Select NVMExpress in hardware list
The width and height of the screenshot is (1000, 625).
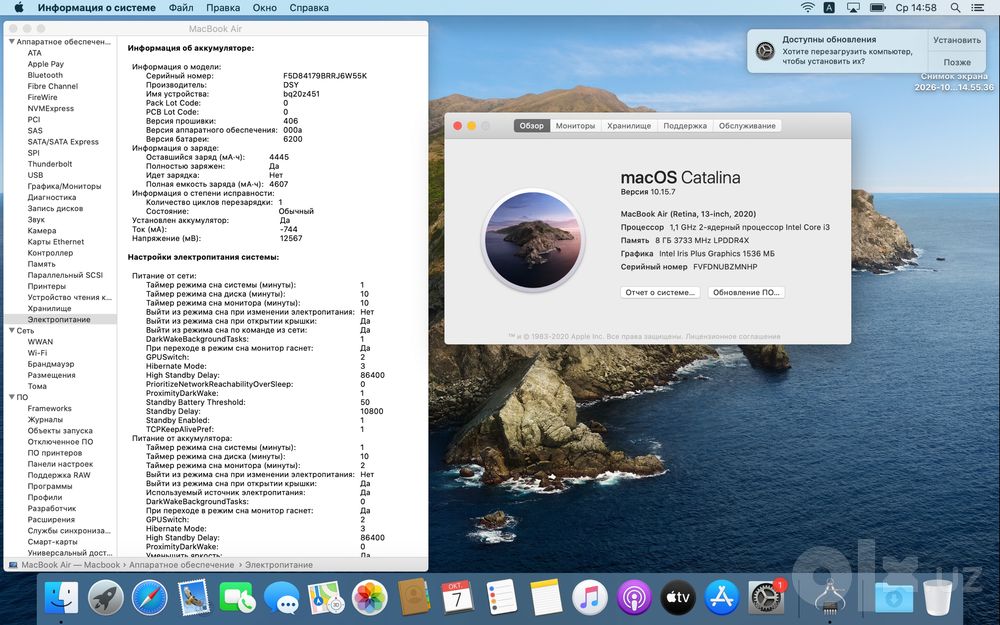click(x=50, y=108)
